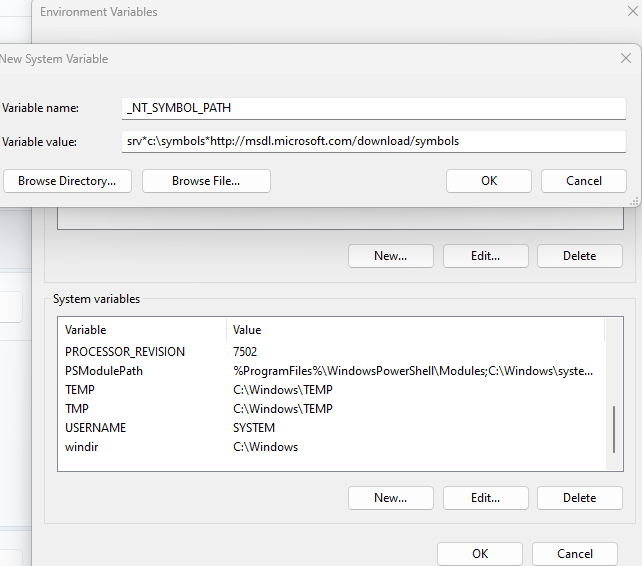This screenshot has height=566, width=642.
Task: Open Browse File dialog
Action: 206,181
